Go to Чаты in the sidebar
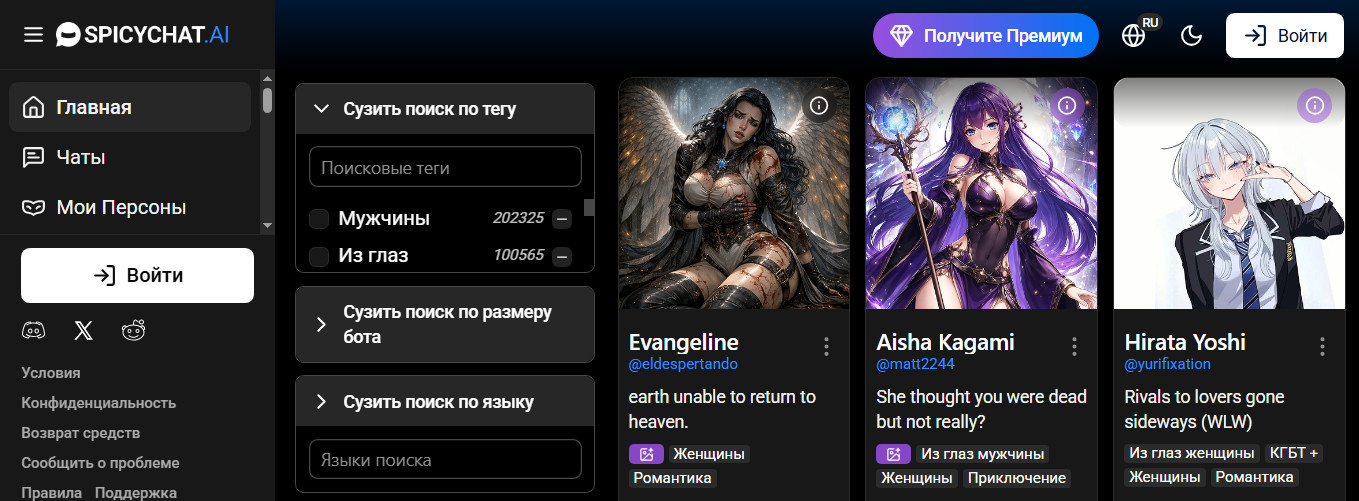The image size is (1359, 501). point(80,157)
